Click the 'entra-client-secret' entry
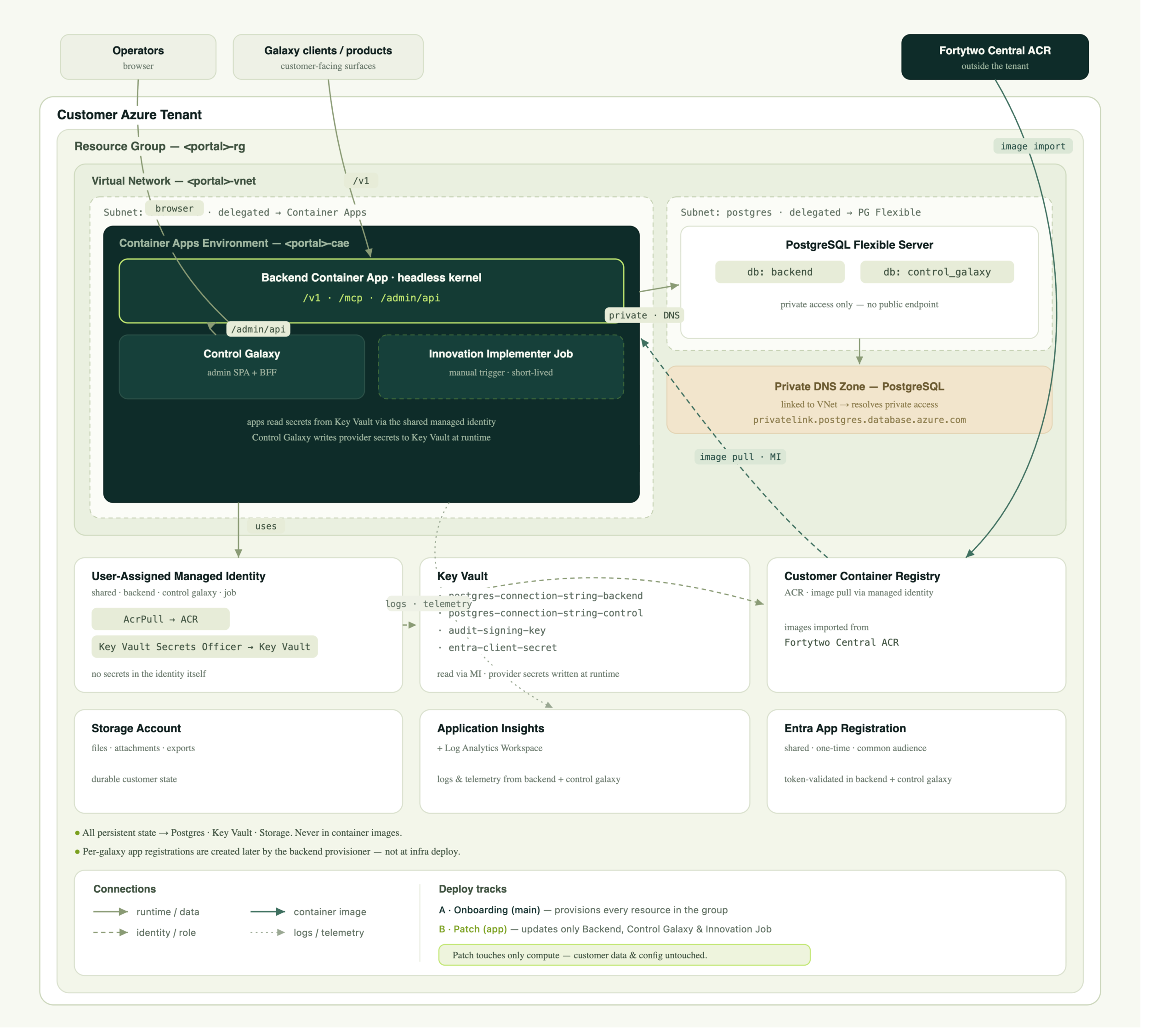1149x1036 pixels. (x=502, y=647)
